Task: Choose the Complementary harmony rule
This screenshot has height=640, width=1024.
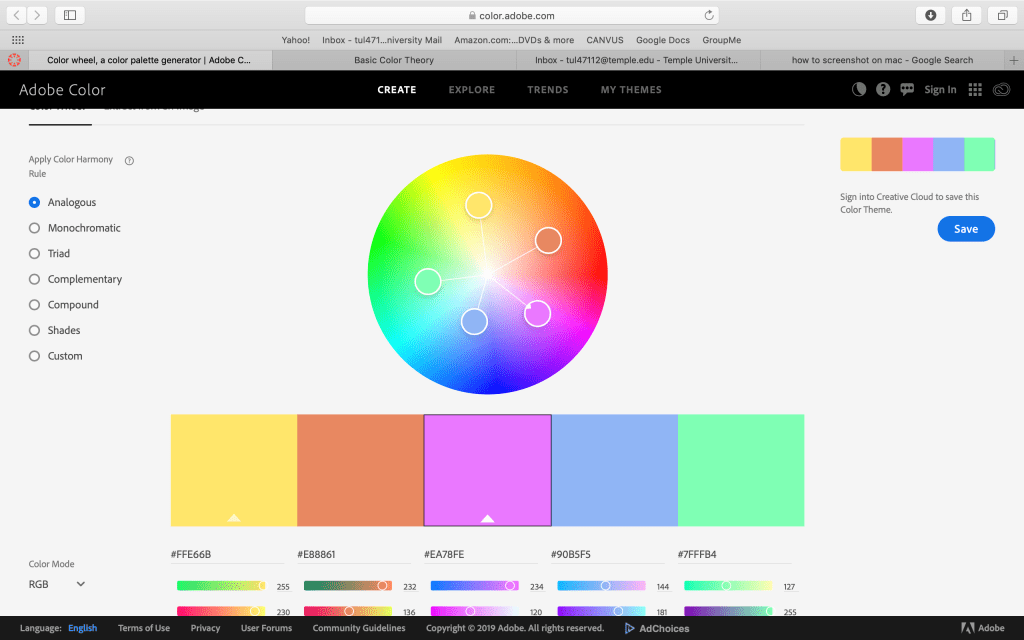Action: tap(35, 279)
